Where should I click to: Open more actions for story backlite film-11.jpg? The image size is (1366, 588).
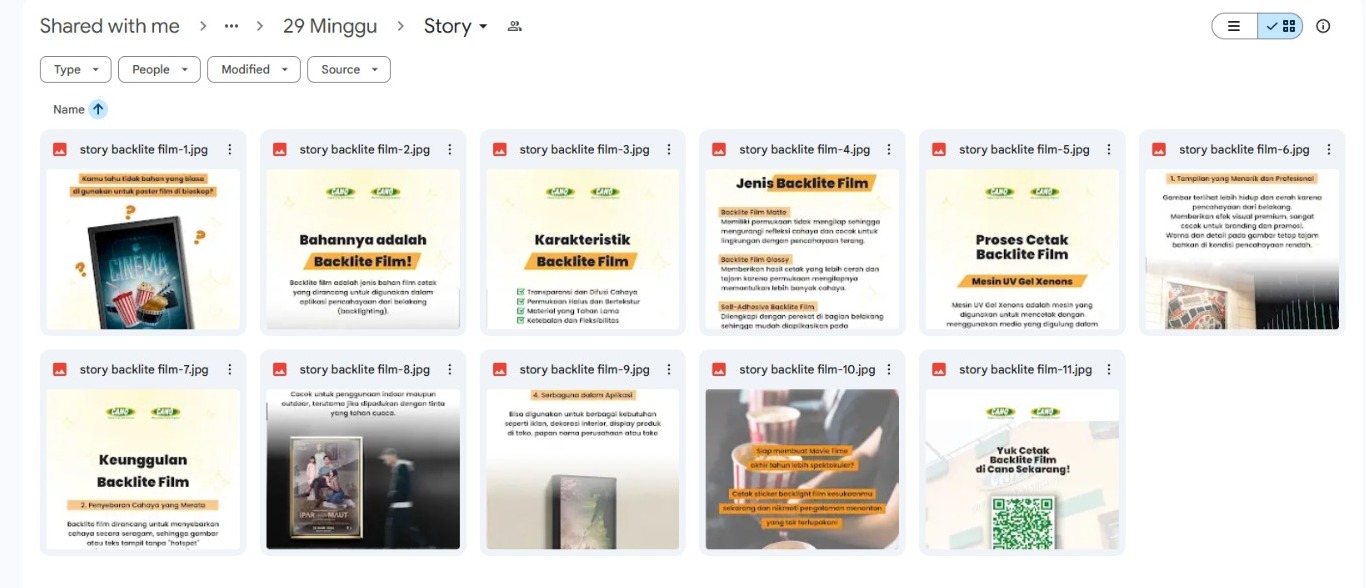click(x=1109, y=369)
